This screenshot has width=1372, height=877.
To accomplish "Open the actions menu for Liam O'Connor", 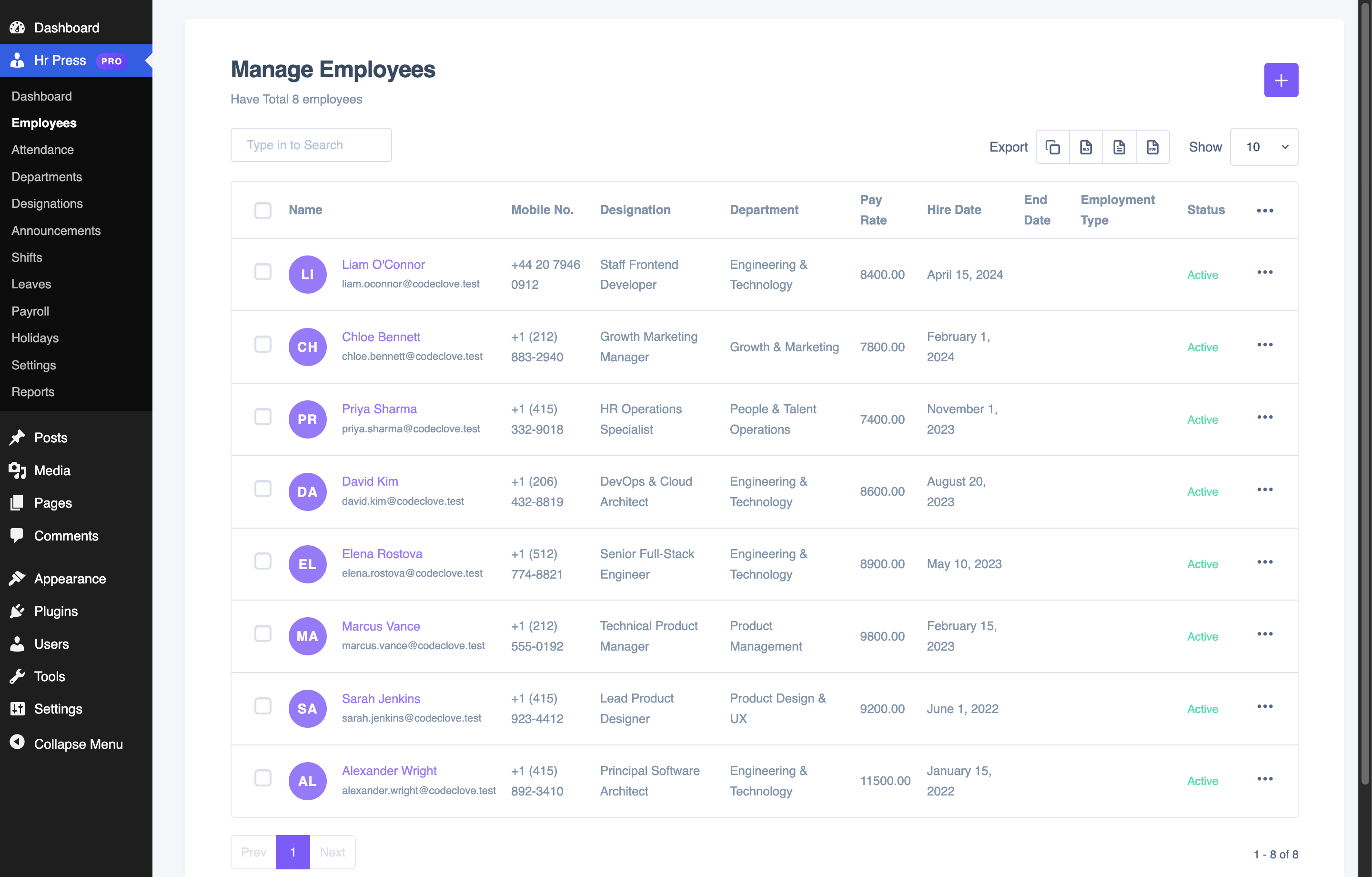I will 1265,273.
